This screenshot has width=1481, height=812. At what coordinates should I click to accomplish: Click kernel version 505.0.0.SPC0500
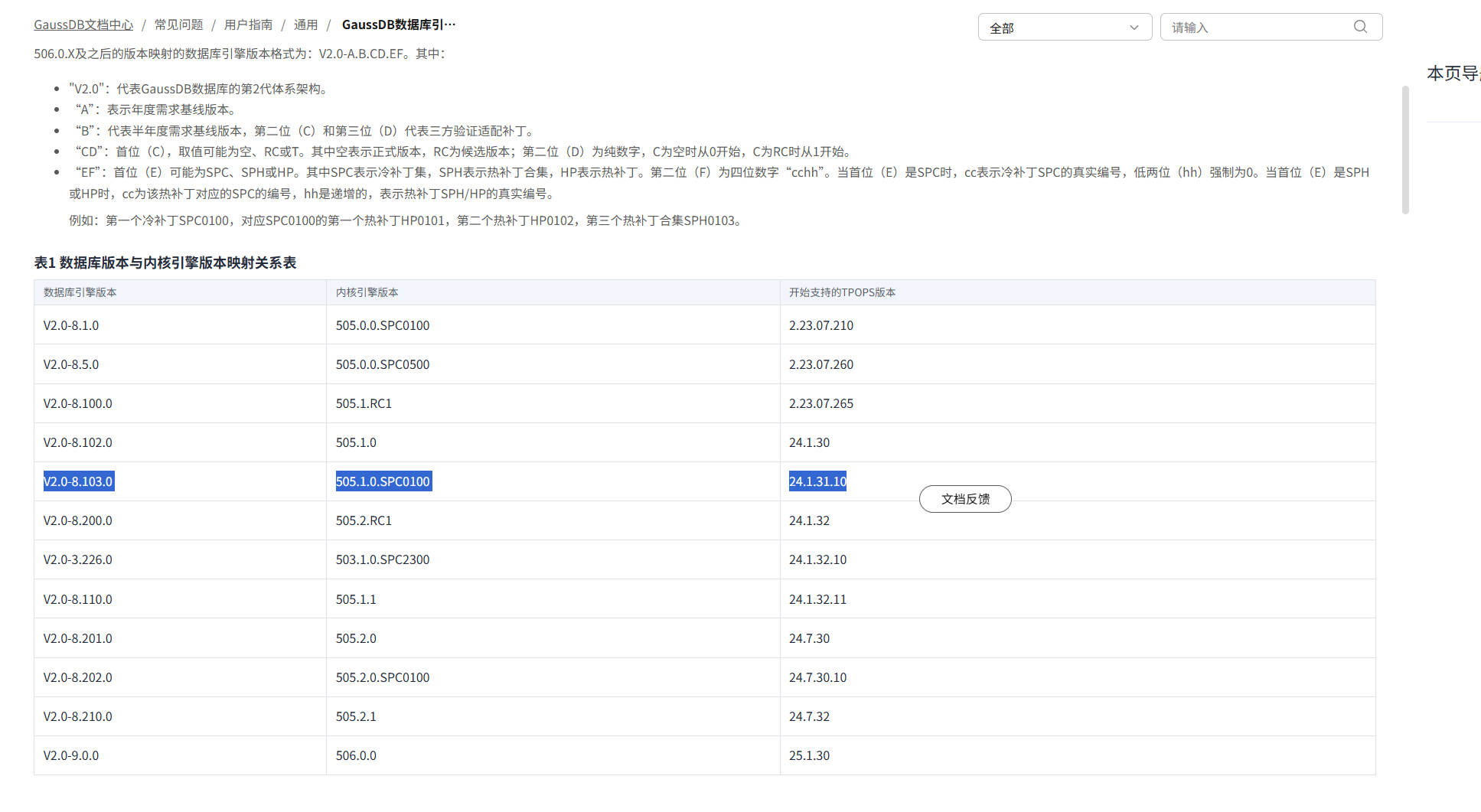click(383, 364)
